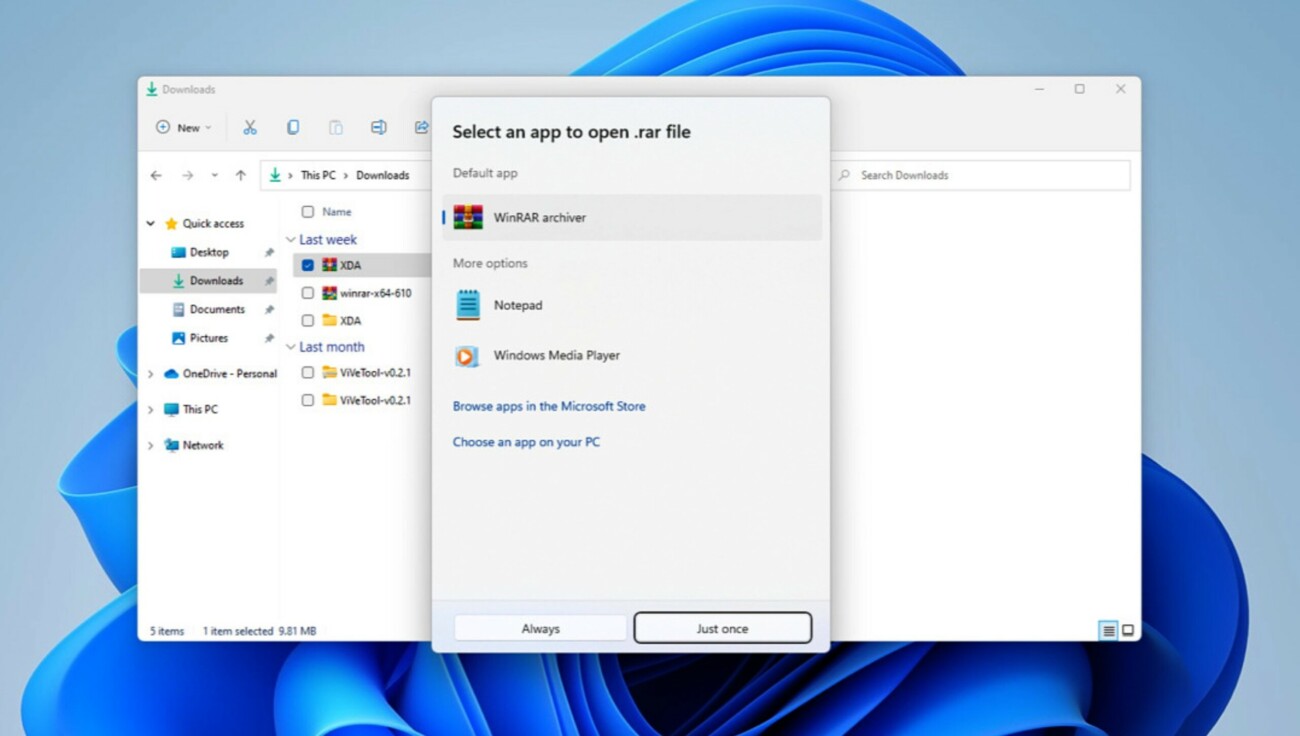The height and width of the screenshot is (736, 1300).
Task: Collapse the Last month group
Action: click(x=291, y=347)
